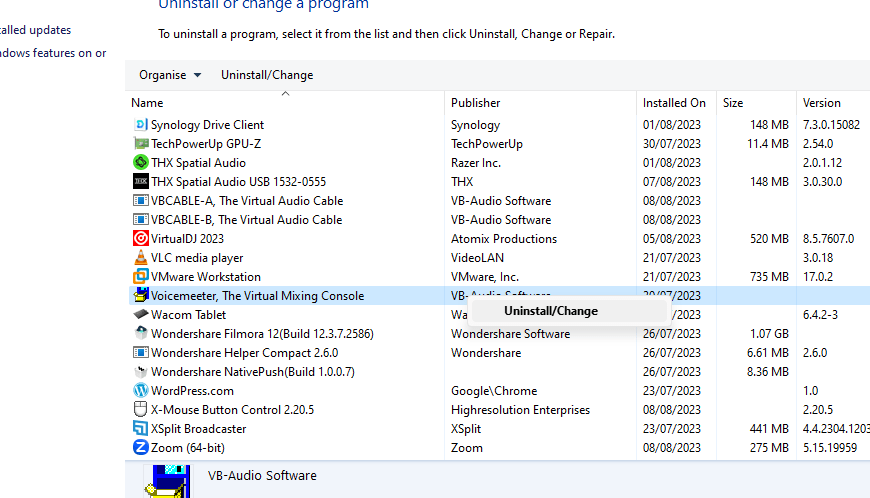Select VBCABLE-A, The Virtual Audio Cable

click(x=247, y=201)
